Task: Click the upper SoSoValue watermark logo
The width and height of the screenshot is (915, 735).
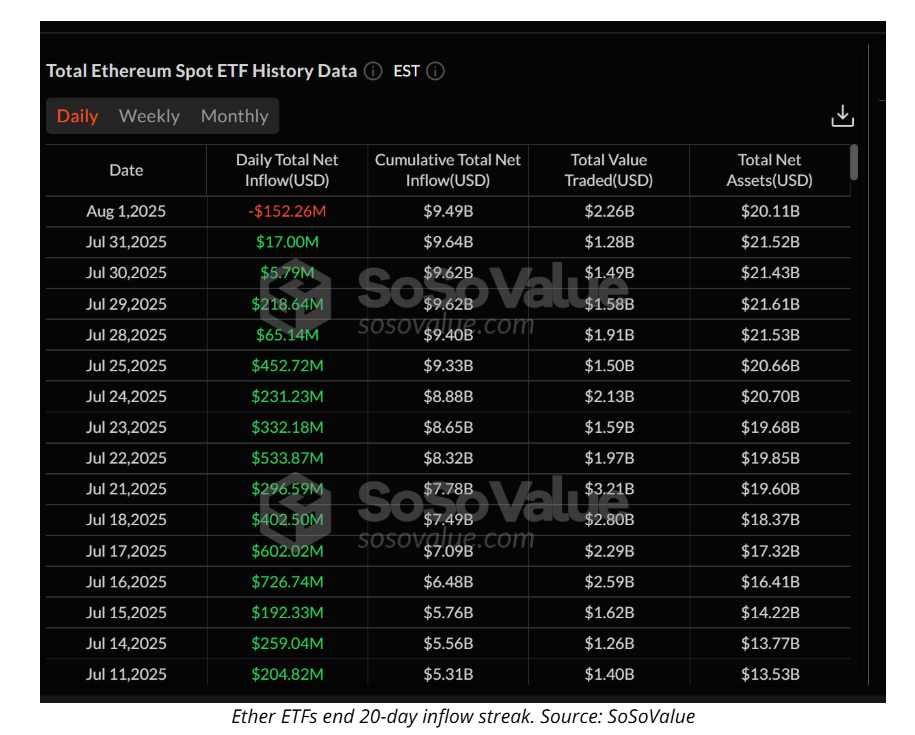Action: pyautogui.click(x=480, y=288)
